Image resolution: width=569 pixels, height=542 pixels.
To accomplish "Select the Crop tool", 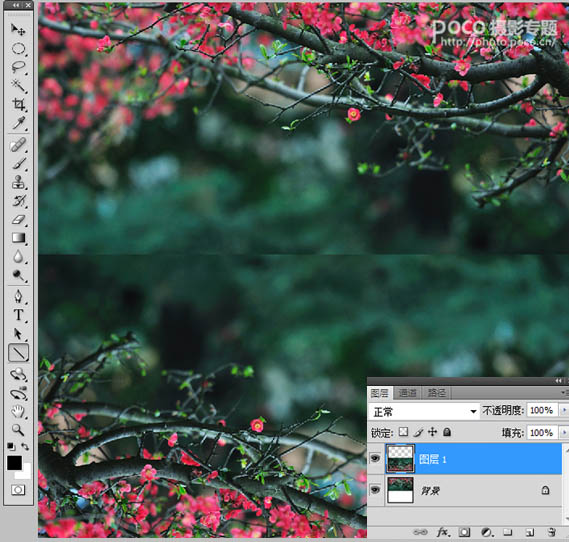I will click(18, 104).
